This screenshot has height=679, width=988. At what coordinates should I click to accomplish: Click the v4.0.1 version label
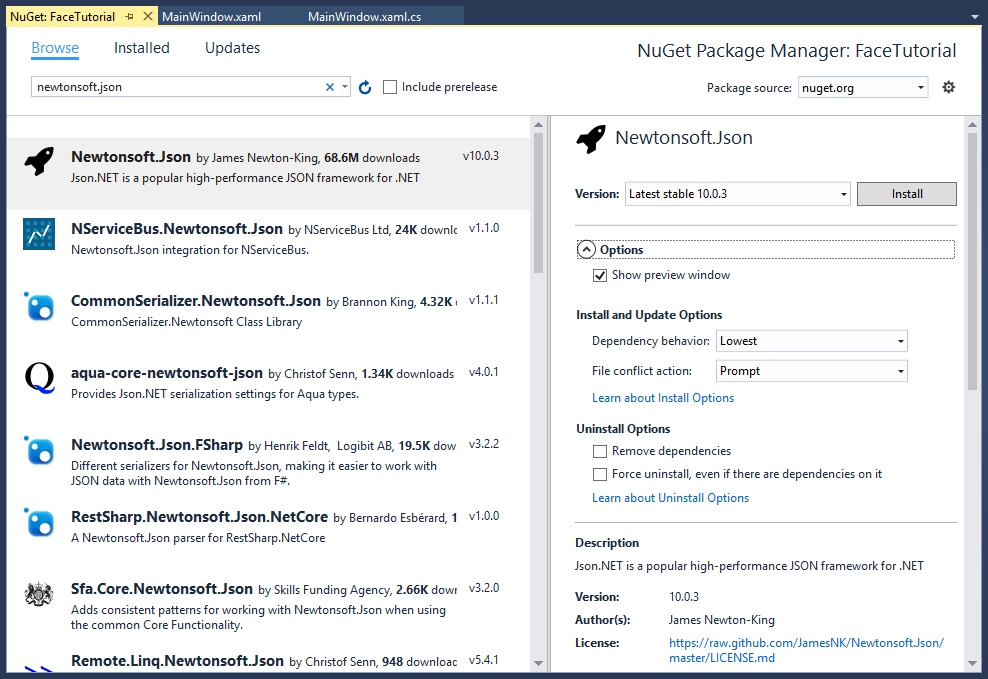tap(484, 372)
